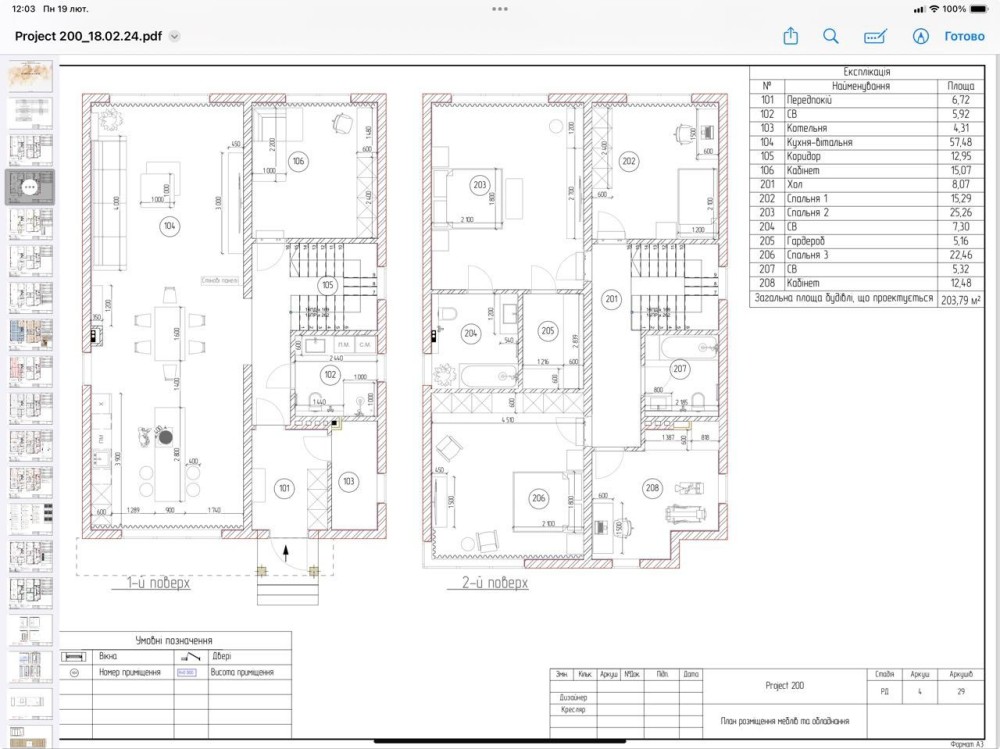Tap the ellipsis on the selected thumbnail
The width and height of the screenshot is (1000, 749).
28,187
